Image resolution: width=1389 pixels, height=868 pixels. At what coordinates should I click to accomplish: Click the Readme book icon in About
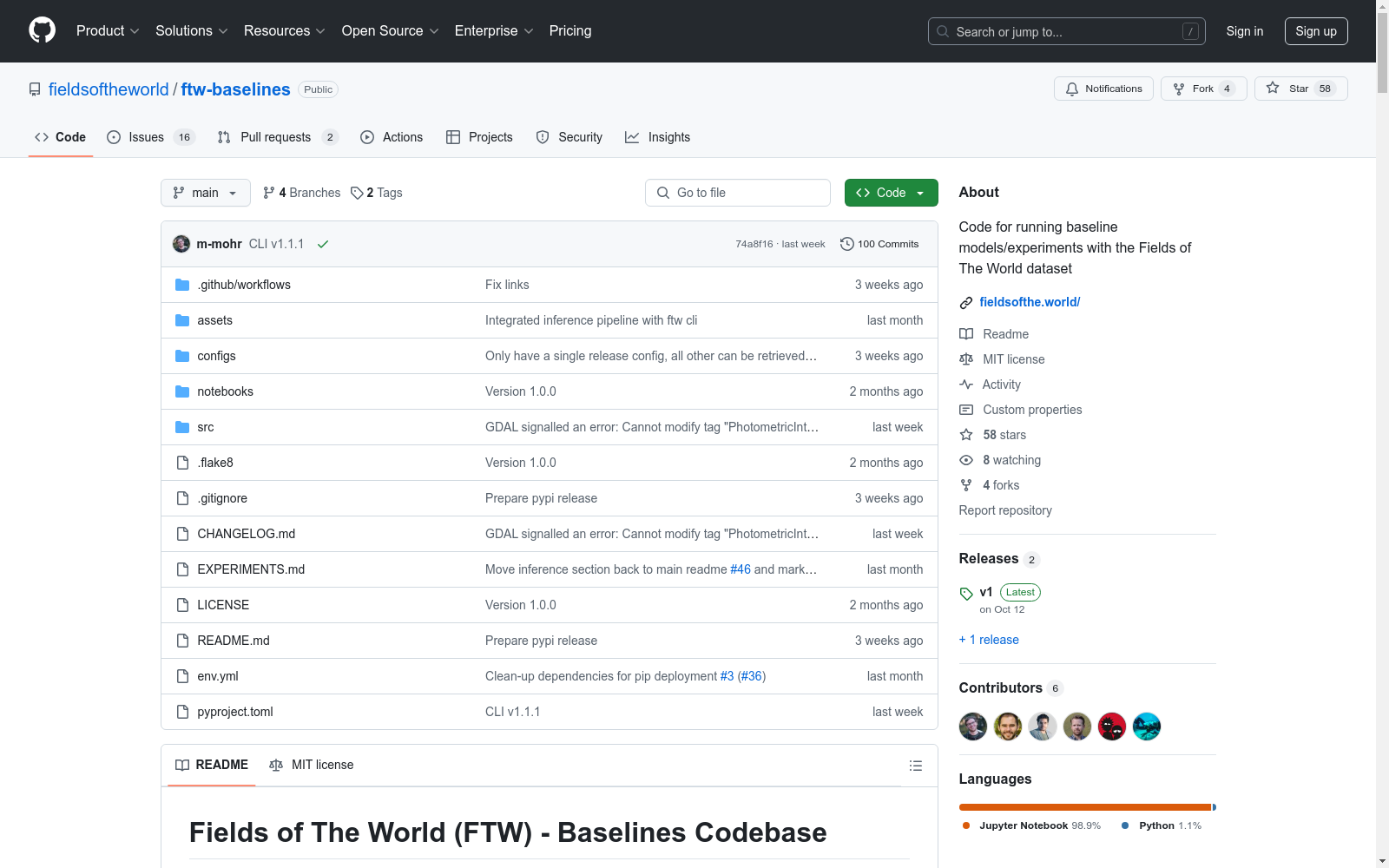coord(966,334)
